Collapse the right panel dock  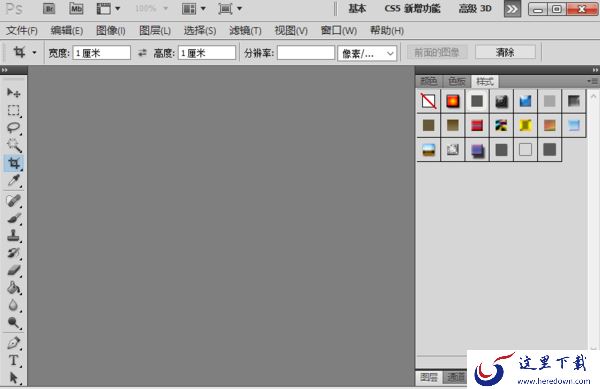click(x=595, y=70)
